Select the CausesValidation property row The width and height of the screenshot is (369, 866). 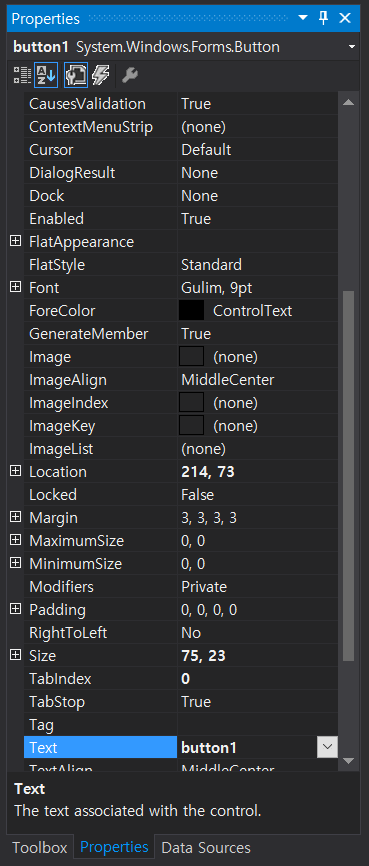(x=181, y=104)
